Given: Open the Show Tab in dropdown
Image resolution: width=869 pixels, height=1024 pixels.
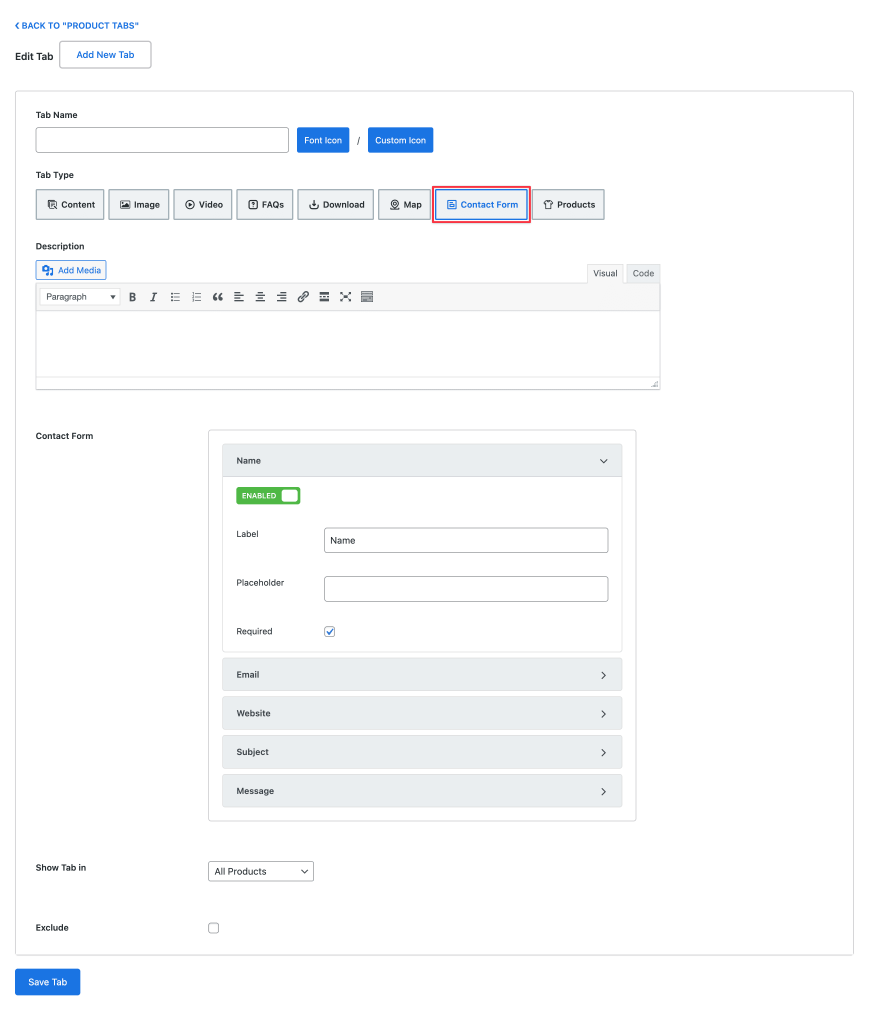Looking at the screenshot, I should pos(261,871).
